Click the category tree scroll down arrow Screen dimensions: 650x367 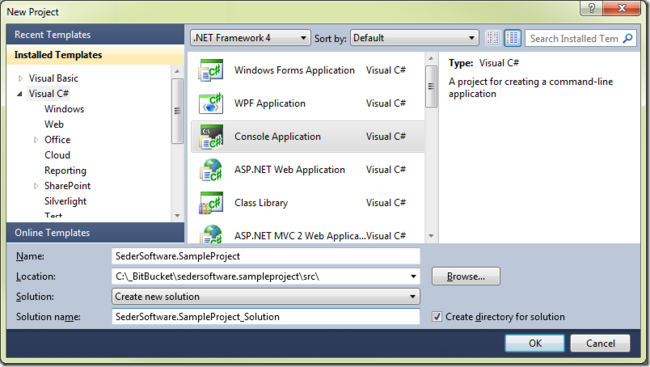click(x=177, y=215)
